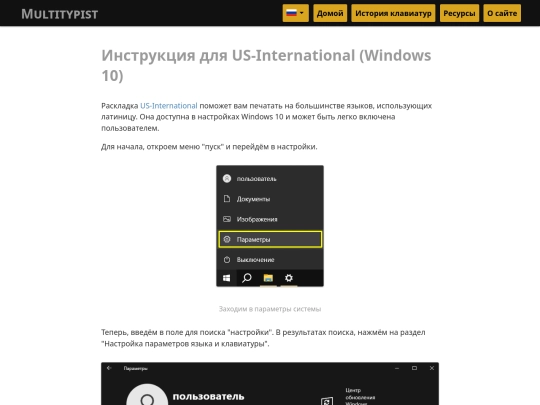Image resolution: width=540 pixels, height=405 pixels.
Task: Open the Russian flag language dropdown
Action: pyautogui.click(x=295, y=13)
